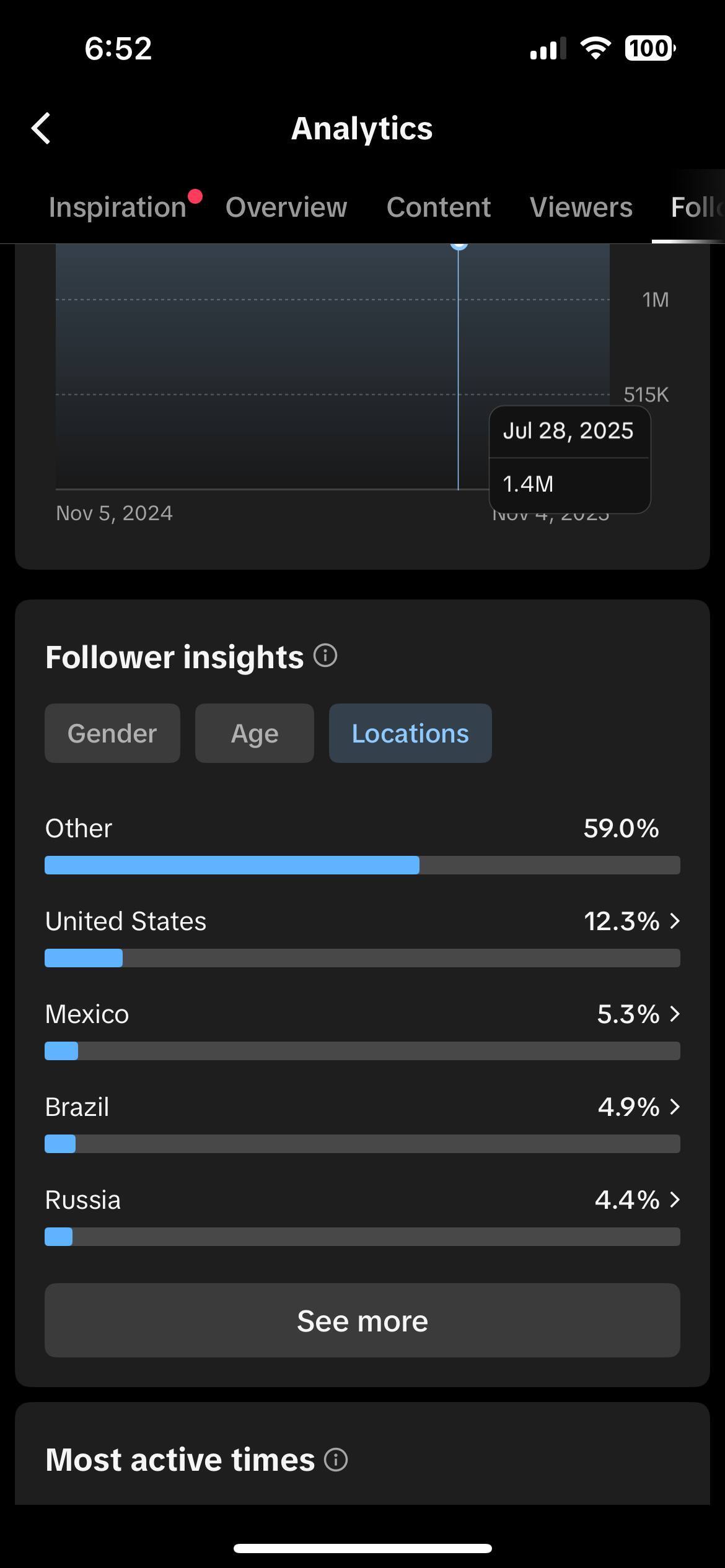Viewport: 725px width, 1568px height.
Task: Open Follower insights info icon
Action: (325, 655)
